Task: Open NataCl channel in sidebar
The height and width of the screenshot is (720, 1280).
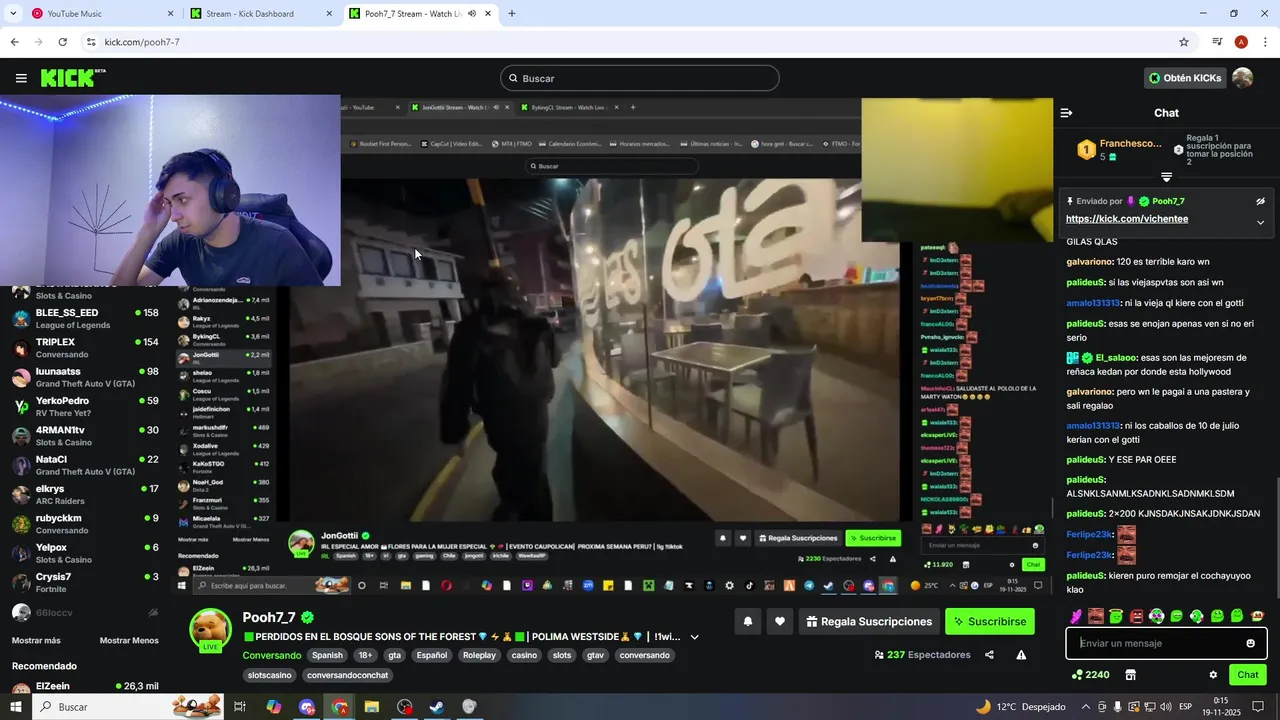Action: point(85,465)
